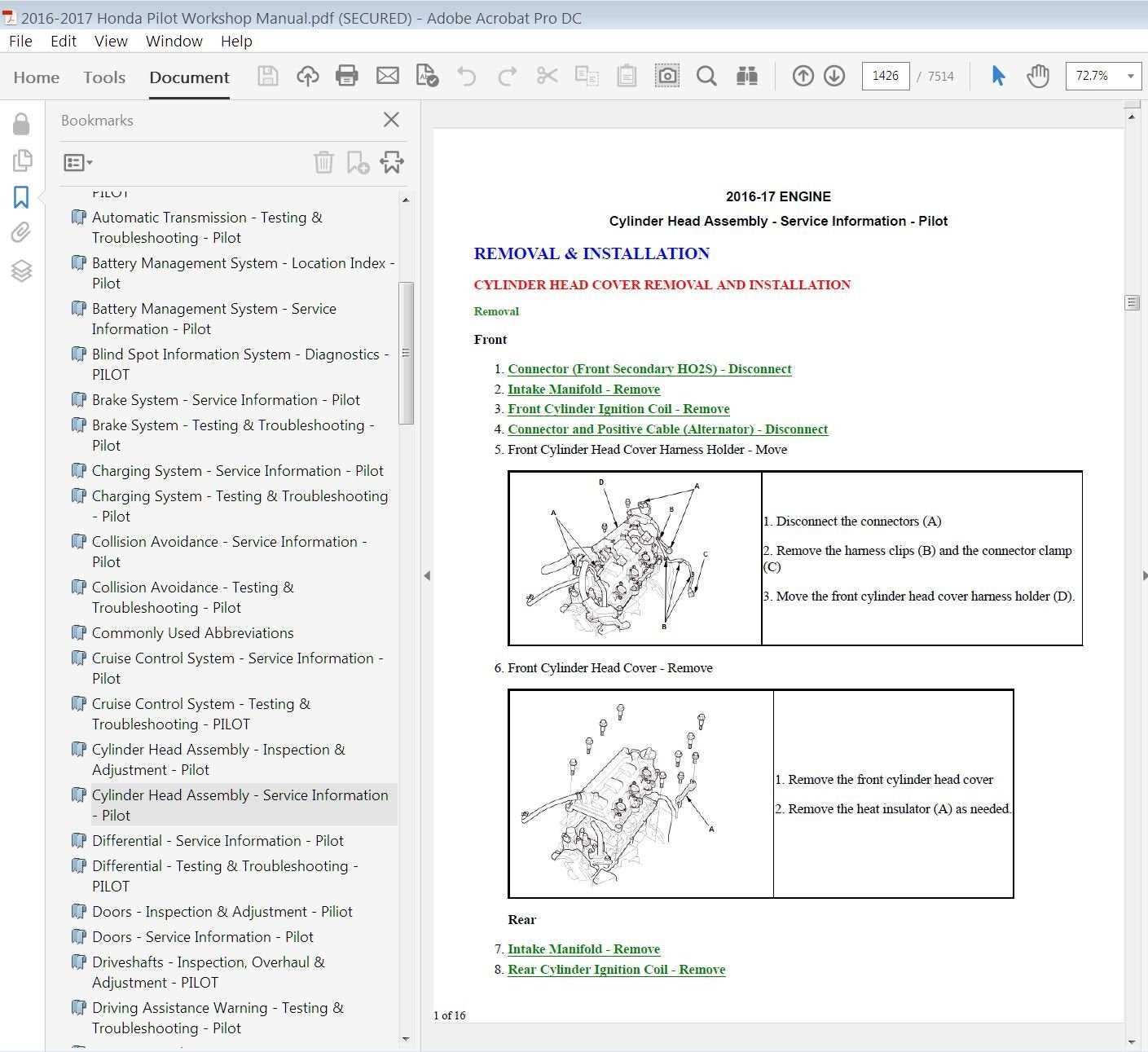1148x1052 pixels.
Task: Click the upload to cloud icon
Action: [x=307, y=76]
